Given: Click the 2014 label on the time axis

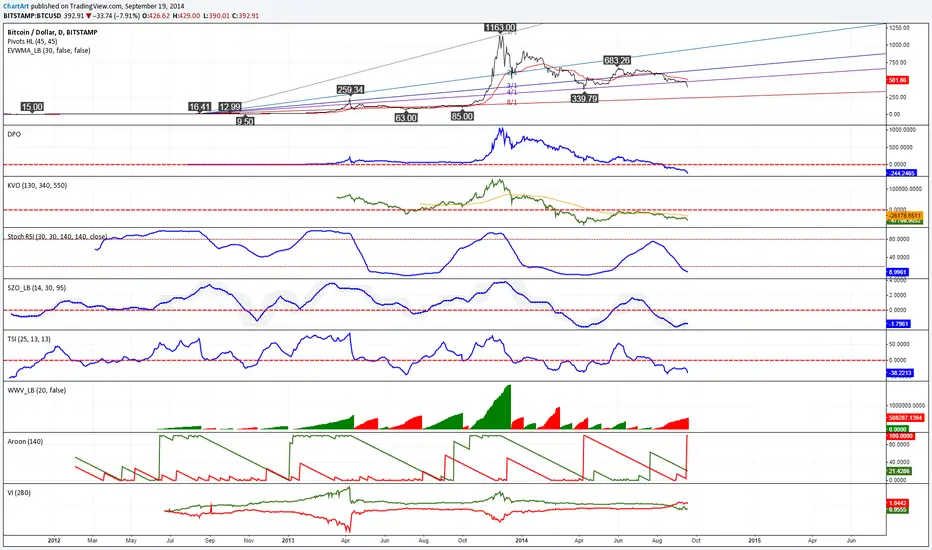Looking at the screenshot, I should [x=521, y=540].
